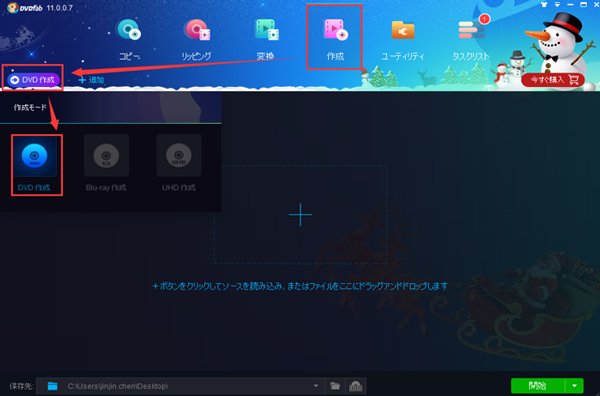Click the blue folder icon in save path
Image resolution: width=600 pixels, height=396 pixels.
pyautogui.click(x=52, y=386)
